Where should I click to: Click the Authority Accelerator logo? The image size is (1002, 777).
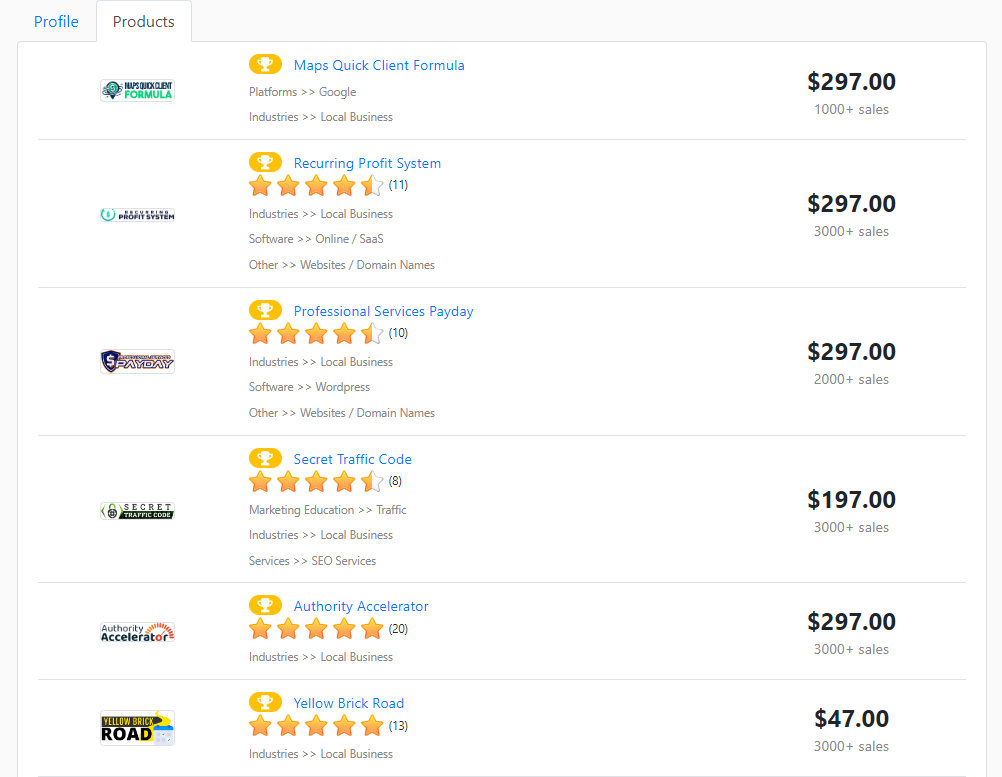click(x=138, y=632)
